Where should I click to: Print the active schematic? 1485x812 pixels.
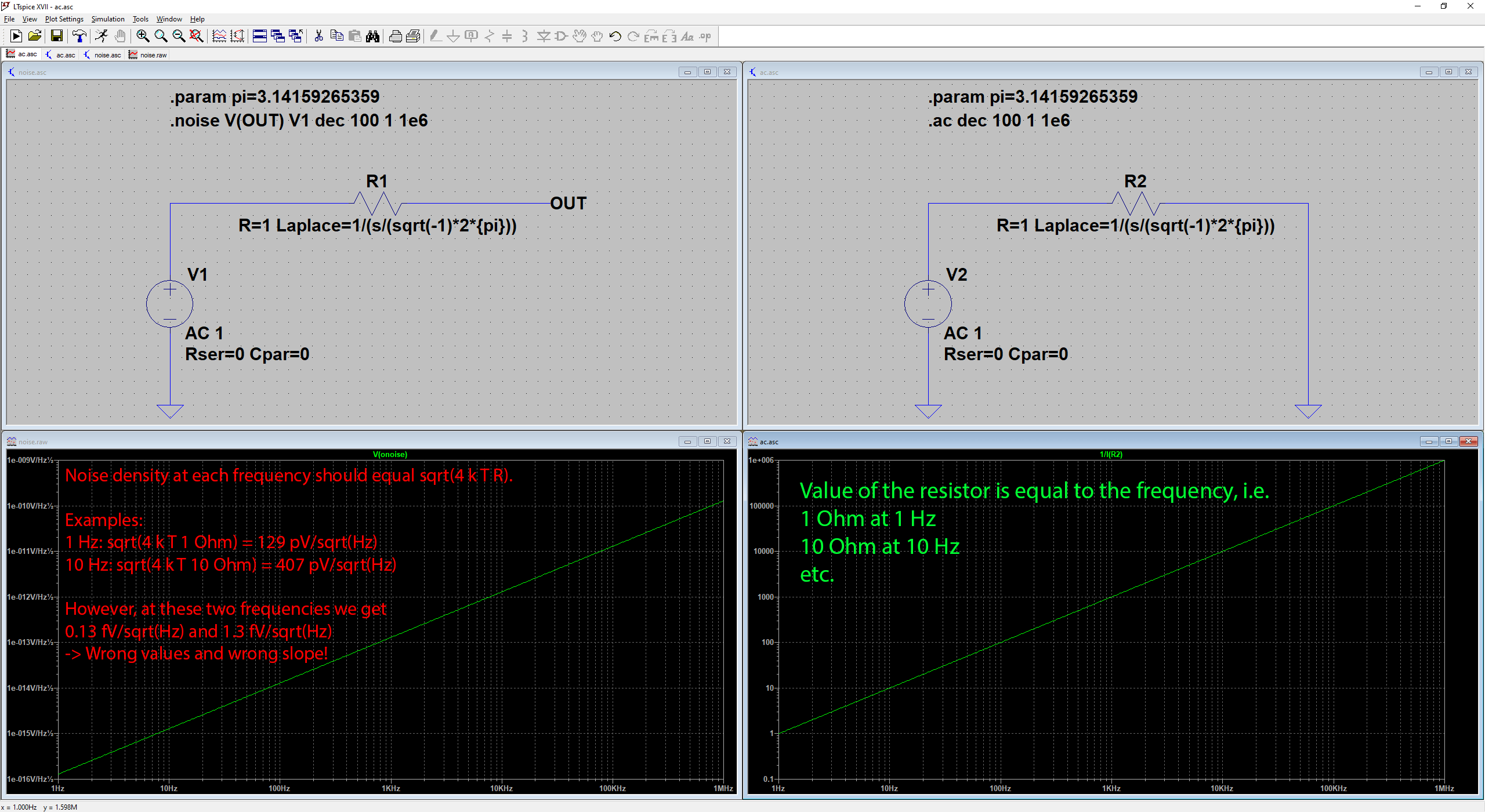click(395, 36)
